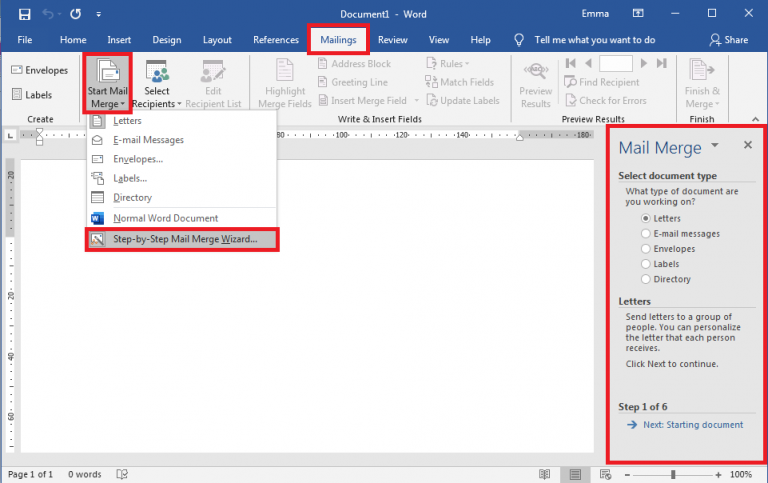Go to last record arrow icon

[662, 63]
